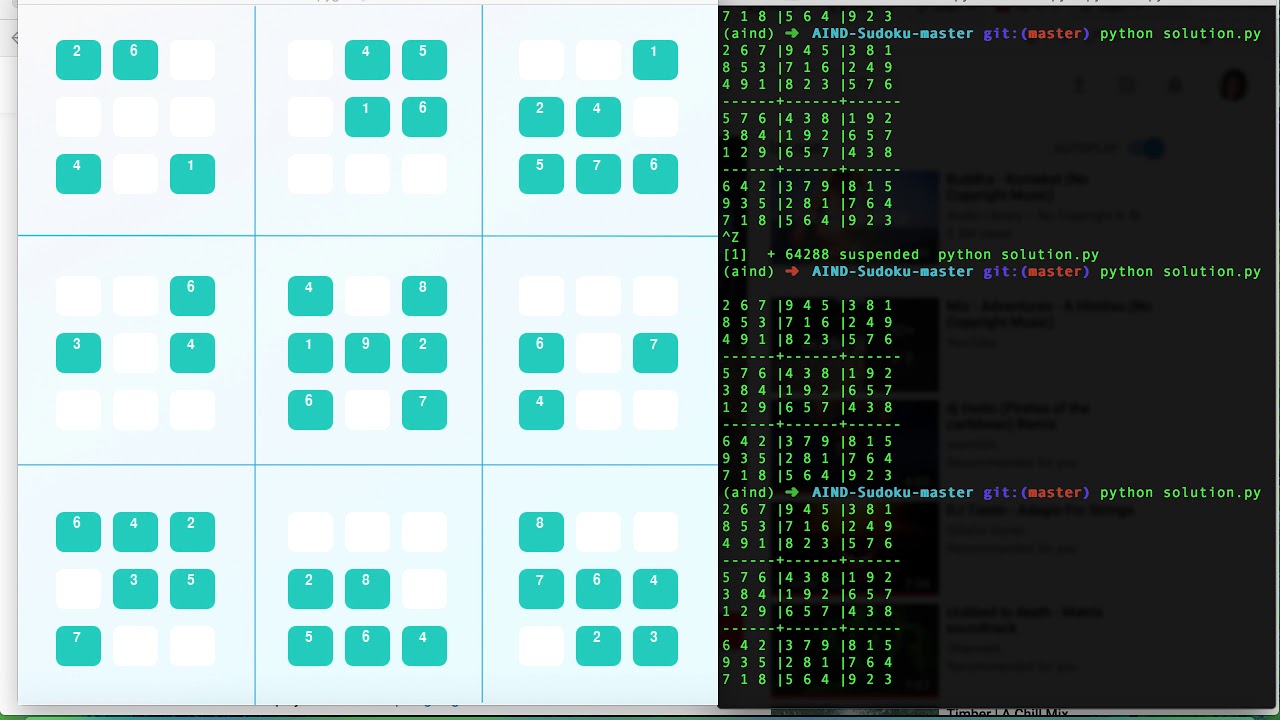Open dimmed 'DJ Tiesto - Adagio For Strings' video
The height and width of the screenshot is (720, 1280).
[1039, 510]
